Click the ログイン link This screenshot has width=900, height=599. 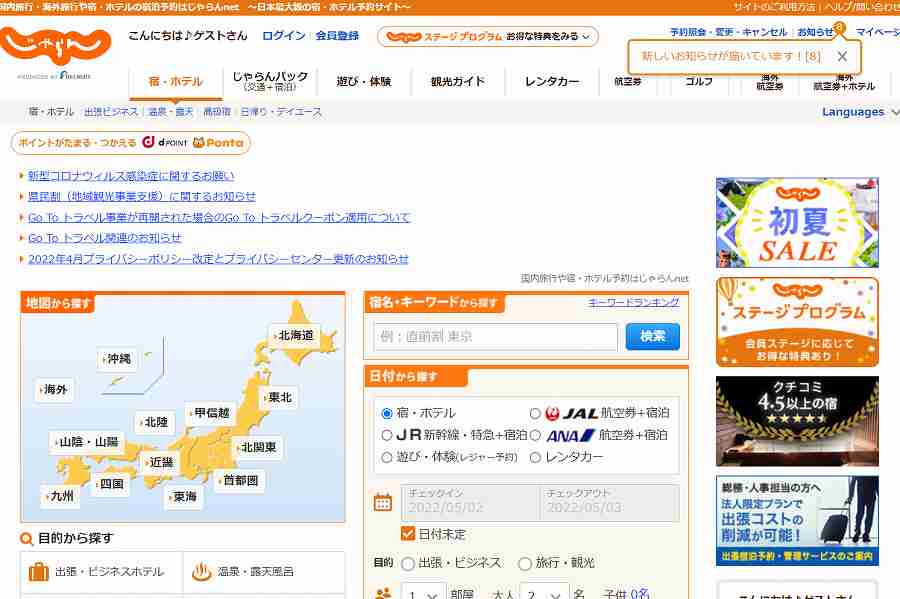click(x=284, y=36)
